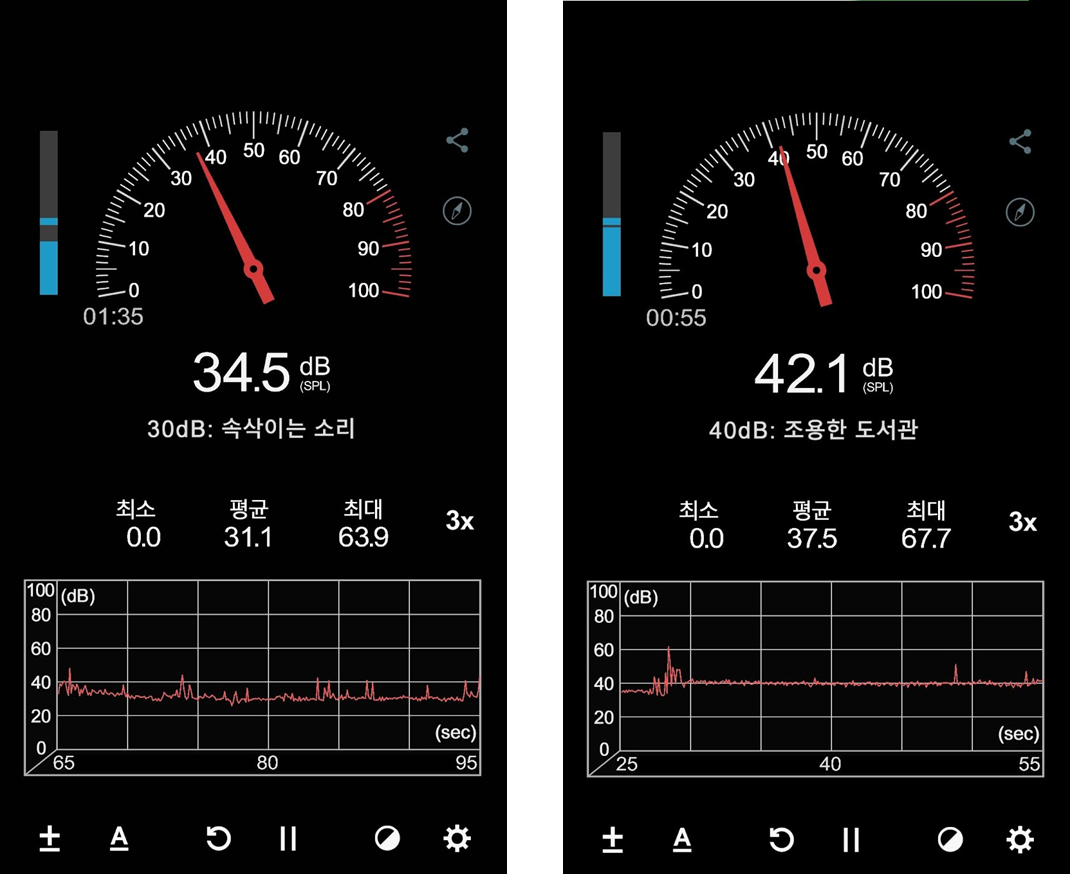Tap underlined A icon in the 34.5 dB screen
Screen dimensions: 1070x874
pyautogui.click(x=119, y=838)
